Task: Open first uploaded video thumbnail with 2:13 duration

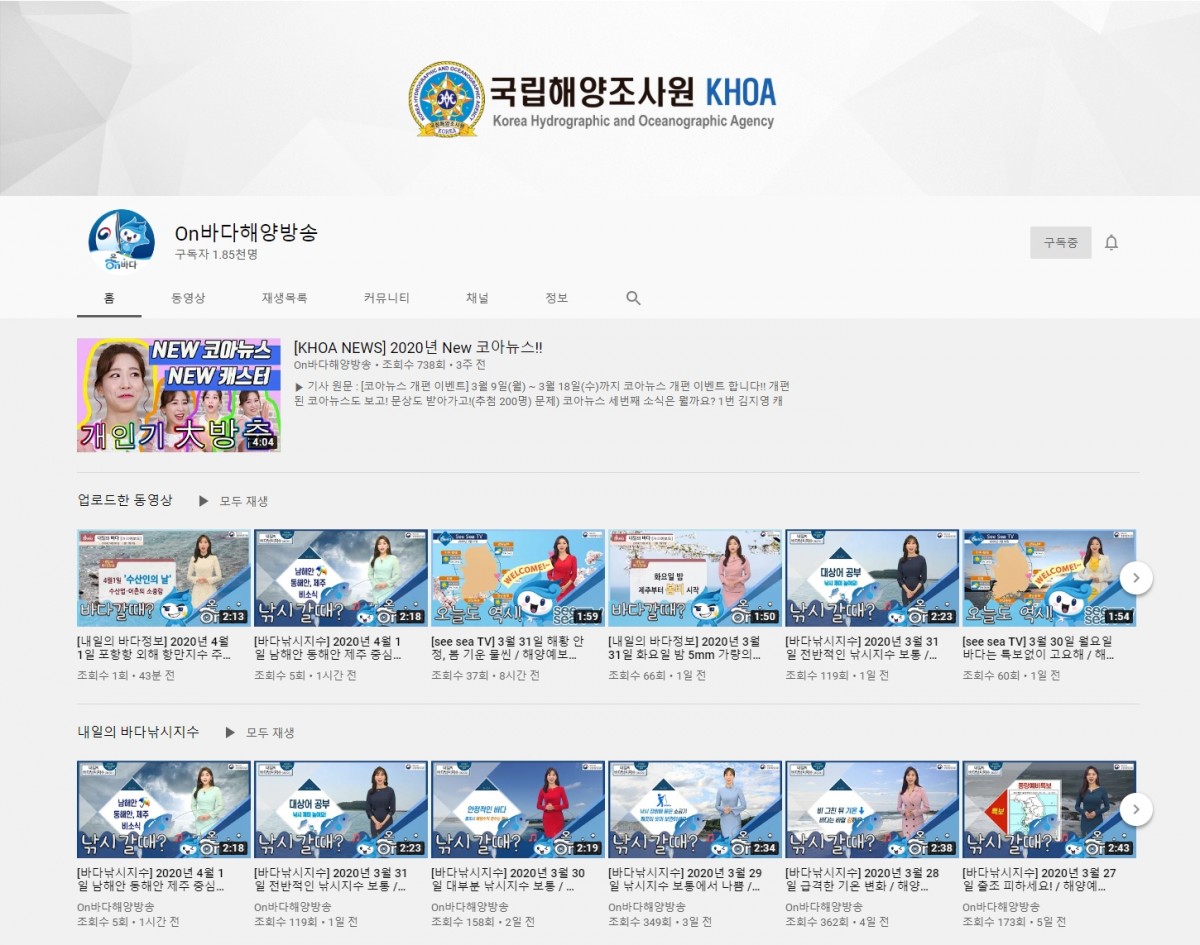Action: 164,578
